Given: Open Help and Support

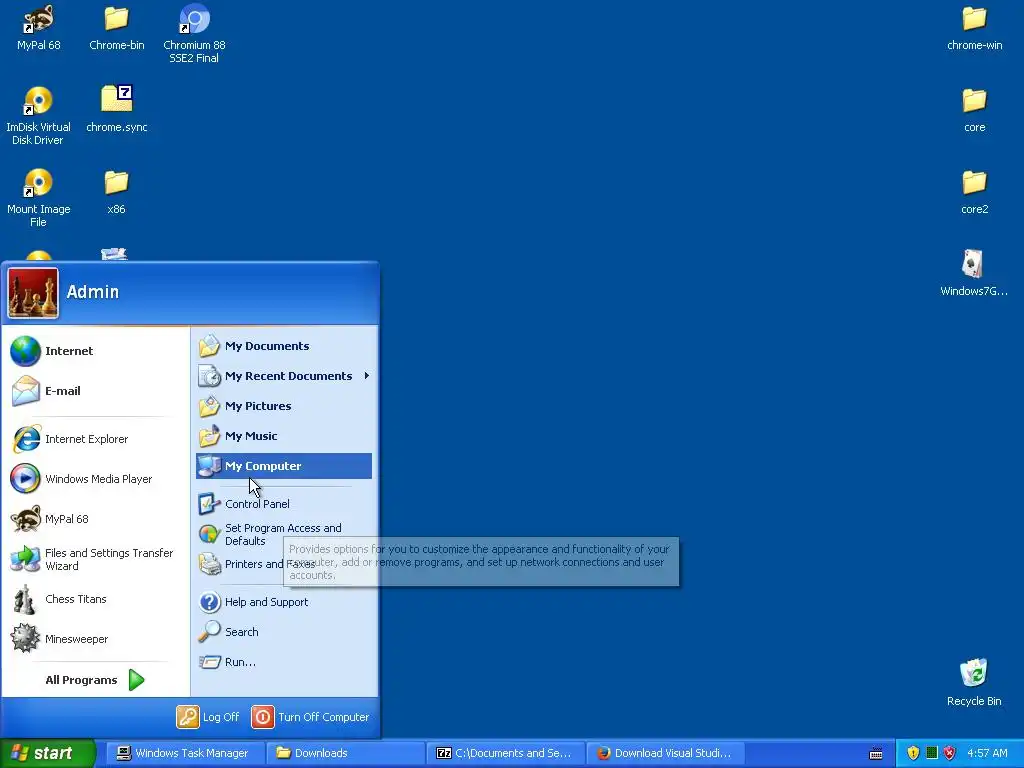Looking at the screenshot, I should pos(284,602).
